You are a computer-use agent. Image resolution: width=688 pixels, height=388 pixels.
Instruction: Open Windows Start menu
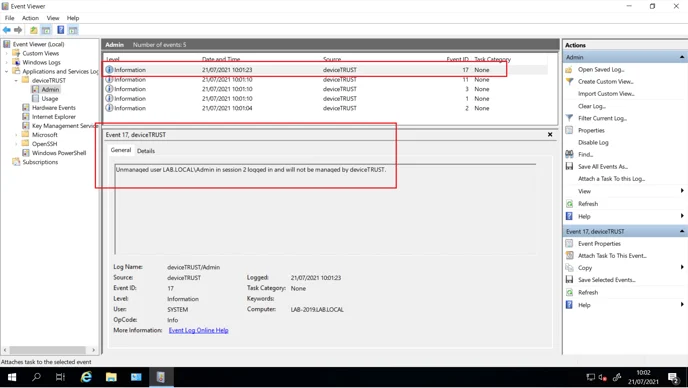(12, 377)
